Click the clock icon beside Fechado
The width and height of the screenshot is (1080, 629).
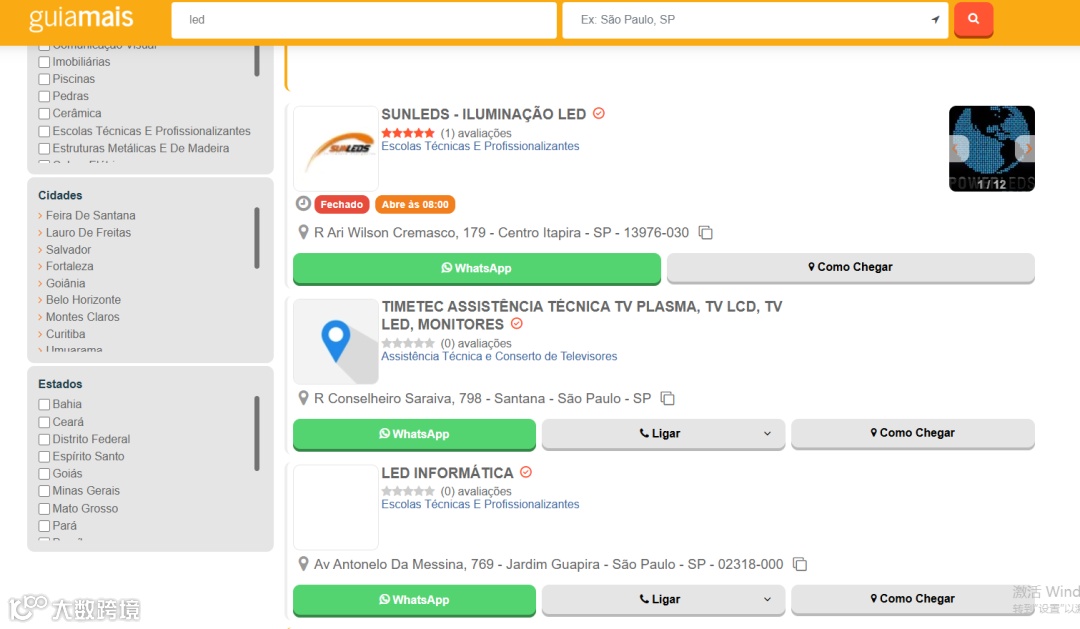pyautogui.click(x=303, y=203)
